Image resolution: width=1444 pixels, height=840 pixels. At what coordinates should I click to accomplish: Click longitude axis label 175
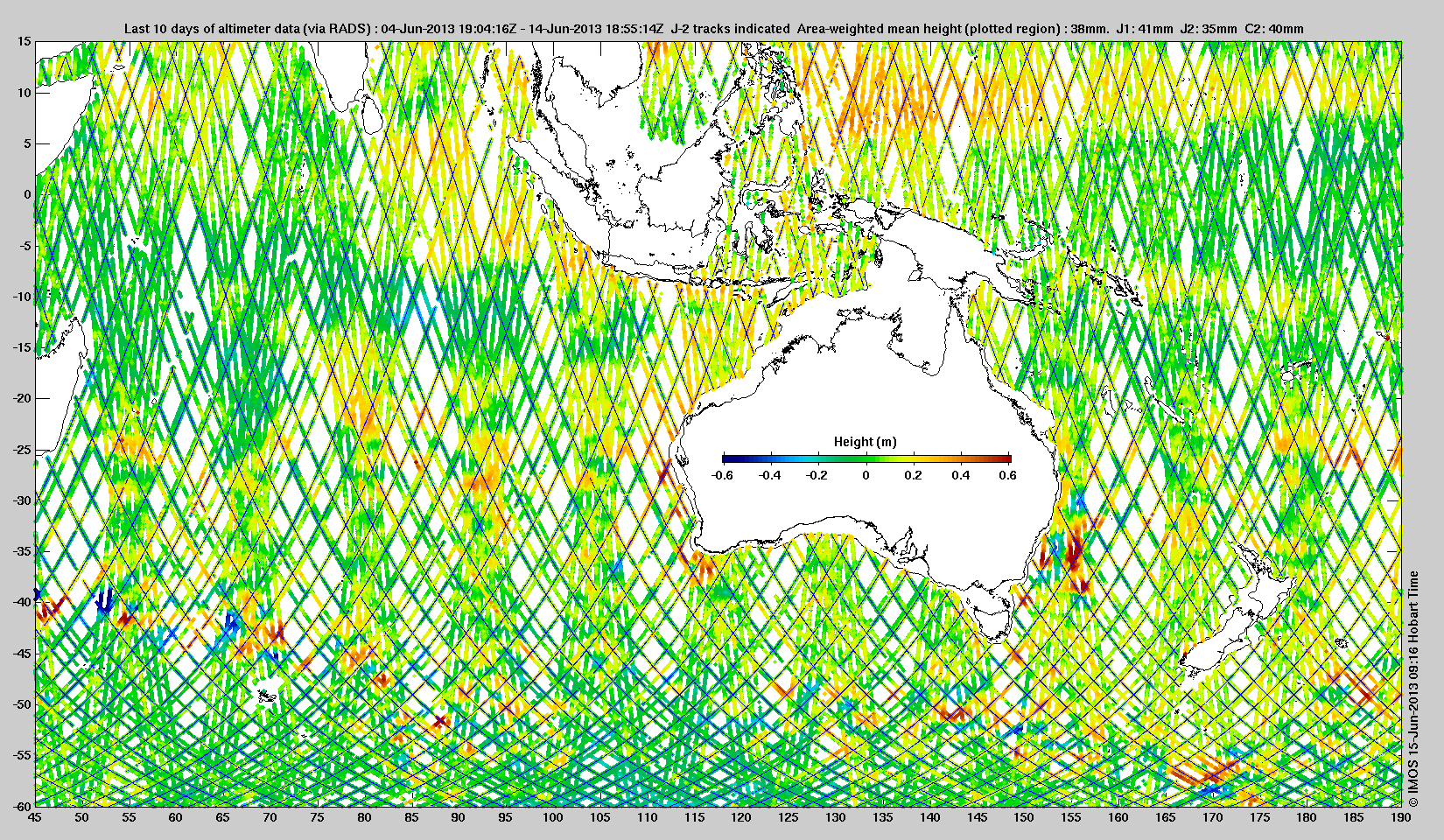coord(1259,817)
